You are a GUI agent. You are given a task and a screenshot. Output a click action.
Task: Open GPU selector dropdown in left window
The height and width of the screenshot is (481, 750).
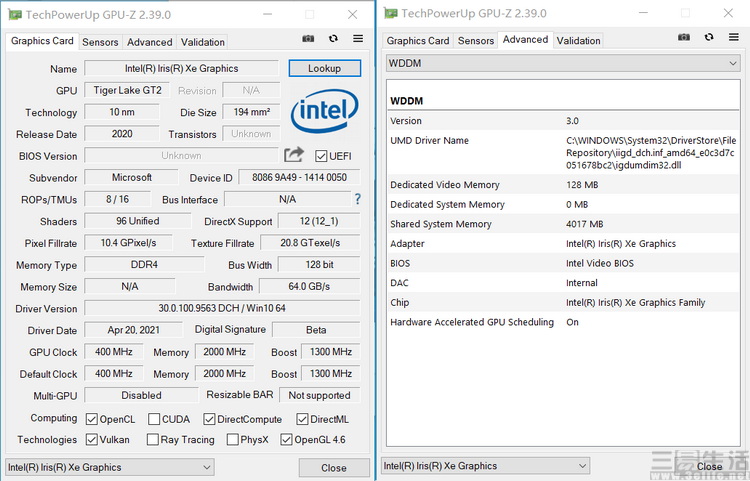(110, 467)
